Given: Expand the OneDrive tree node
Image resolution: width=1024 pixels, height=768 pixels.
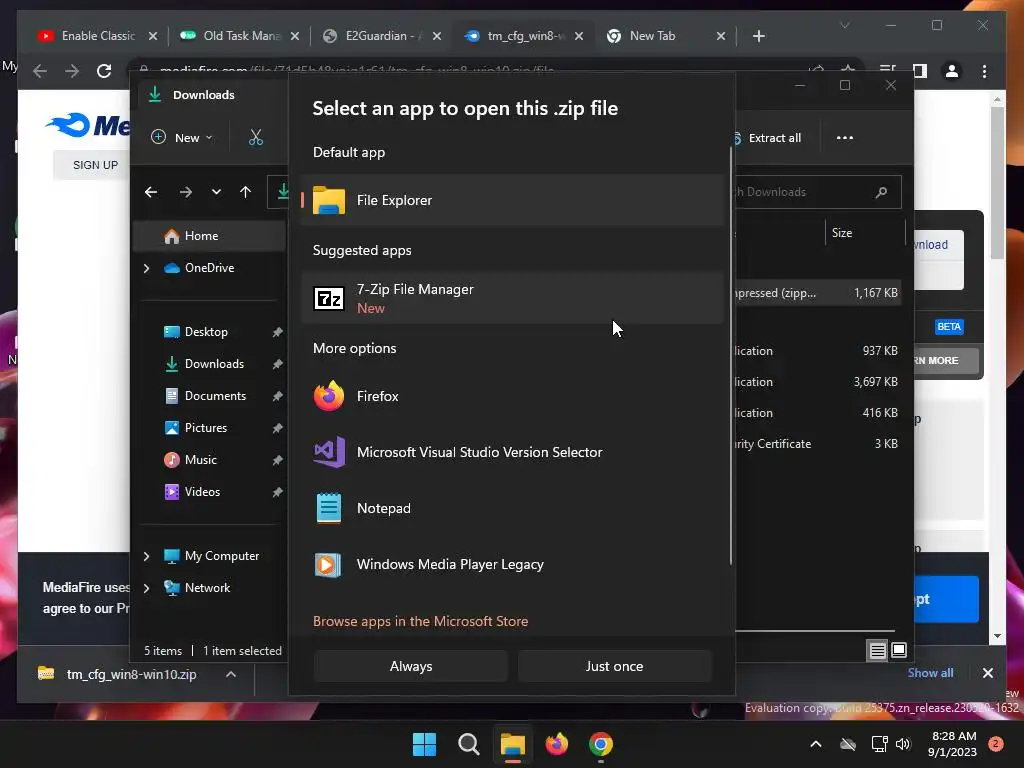Looking at the screenshot, I should [146, 268].
